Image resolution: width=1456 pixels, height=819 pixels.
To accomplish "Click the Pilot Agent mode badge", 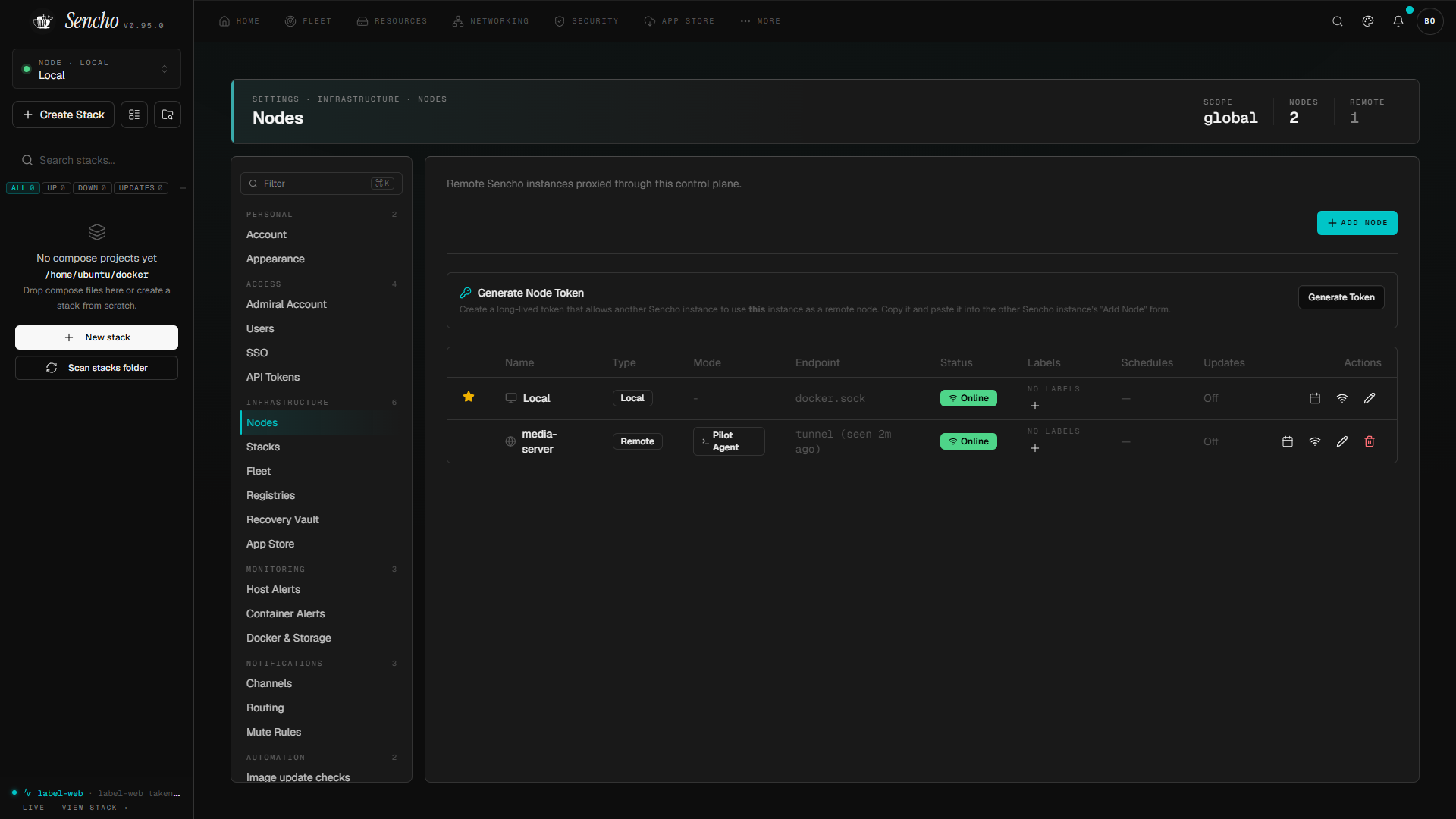I will [x=729, y=441].
